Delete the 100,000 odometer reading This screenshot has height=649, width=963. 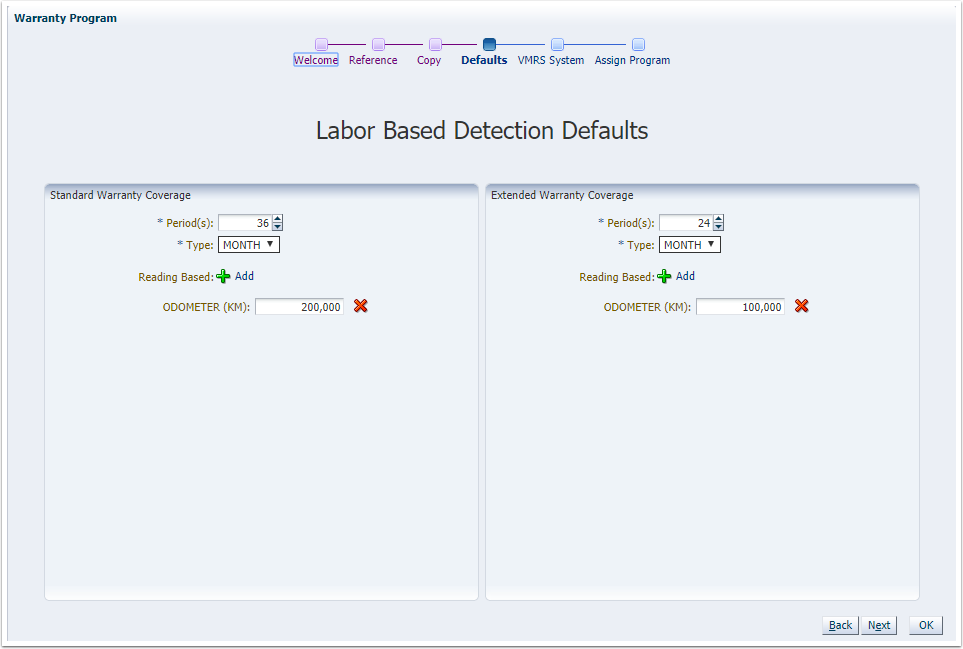[801, 306]
